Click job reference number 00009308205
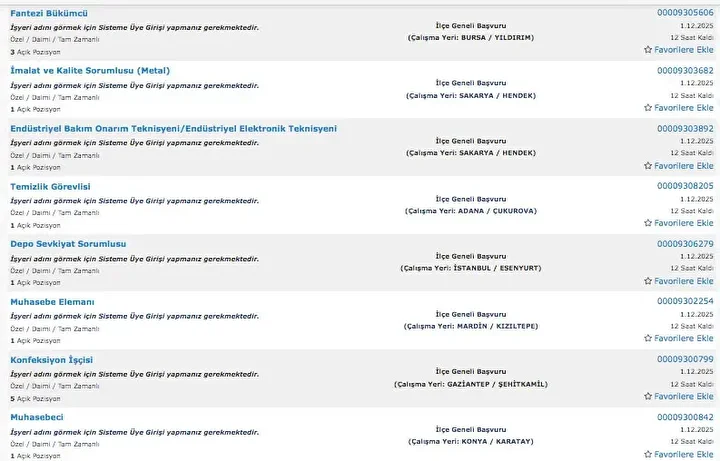 tap(685, 186)
